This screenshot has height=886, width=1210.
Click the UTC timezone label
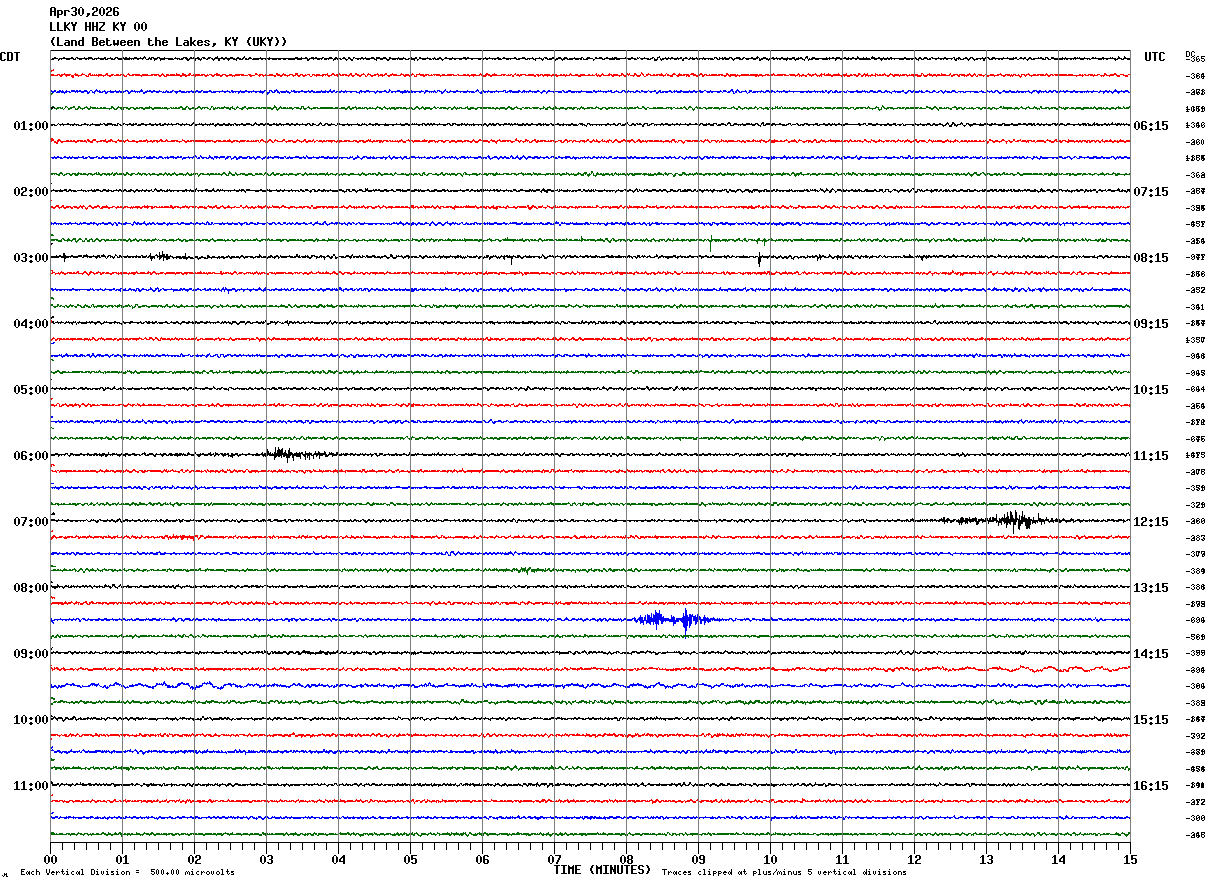tap(1155, 57)
